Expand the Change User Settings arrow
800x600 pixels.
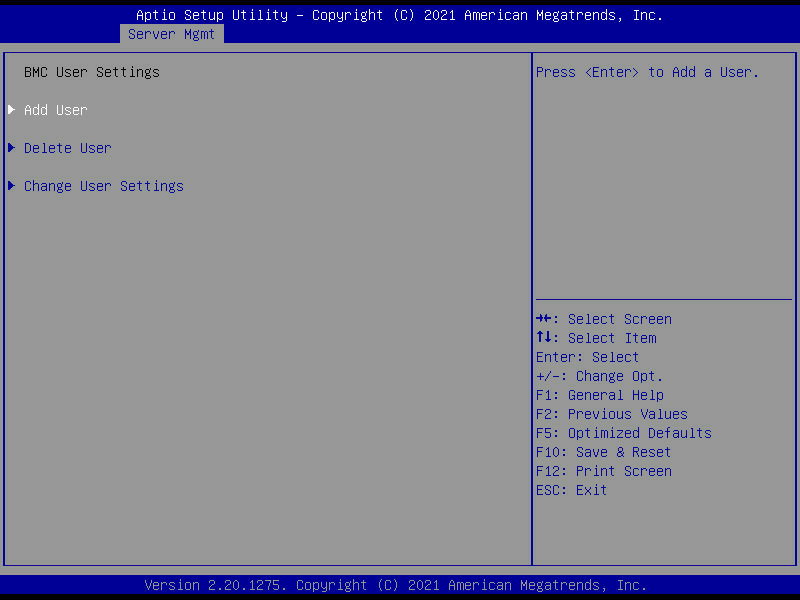[x=12, y=186]
